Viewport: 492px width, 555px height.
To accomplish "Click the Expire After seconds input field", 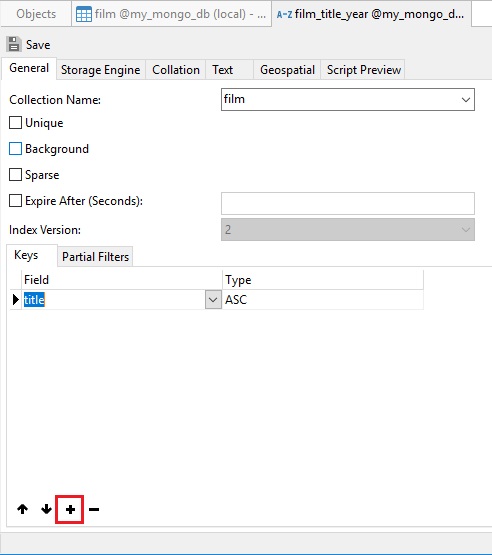I will (348, 204).
